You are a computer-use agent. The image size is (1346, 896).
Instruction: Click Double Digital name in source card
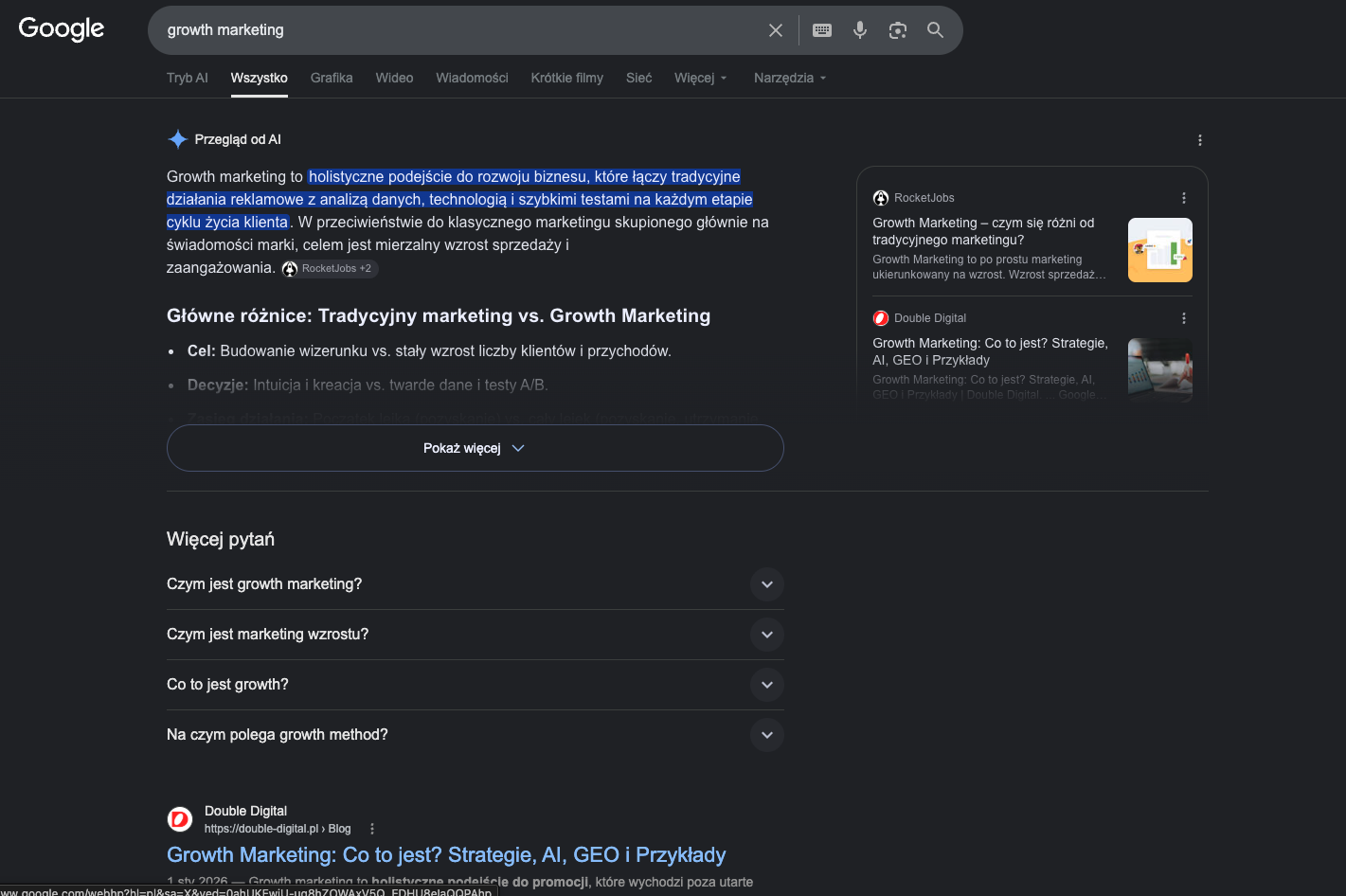point(930,318)
